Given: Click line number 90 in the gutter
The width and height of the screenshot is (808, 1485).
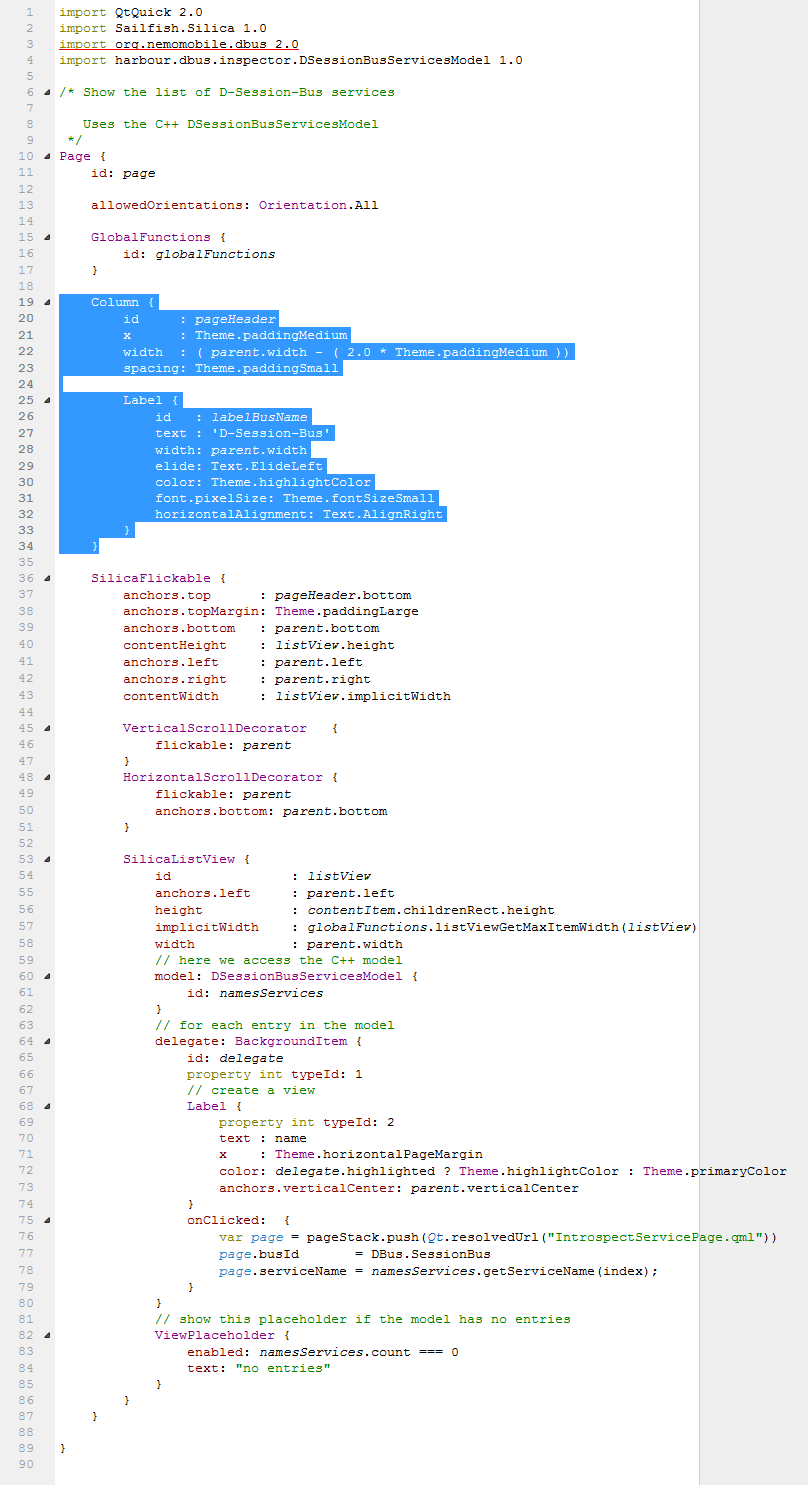Looking at the screenshot, I should point(26,1464).
